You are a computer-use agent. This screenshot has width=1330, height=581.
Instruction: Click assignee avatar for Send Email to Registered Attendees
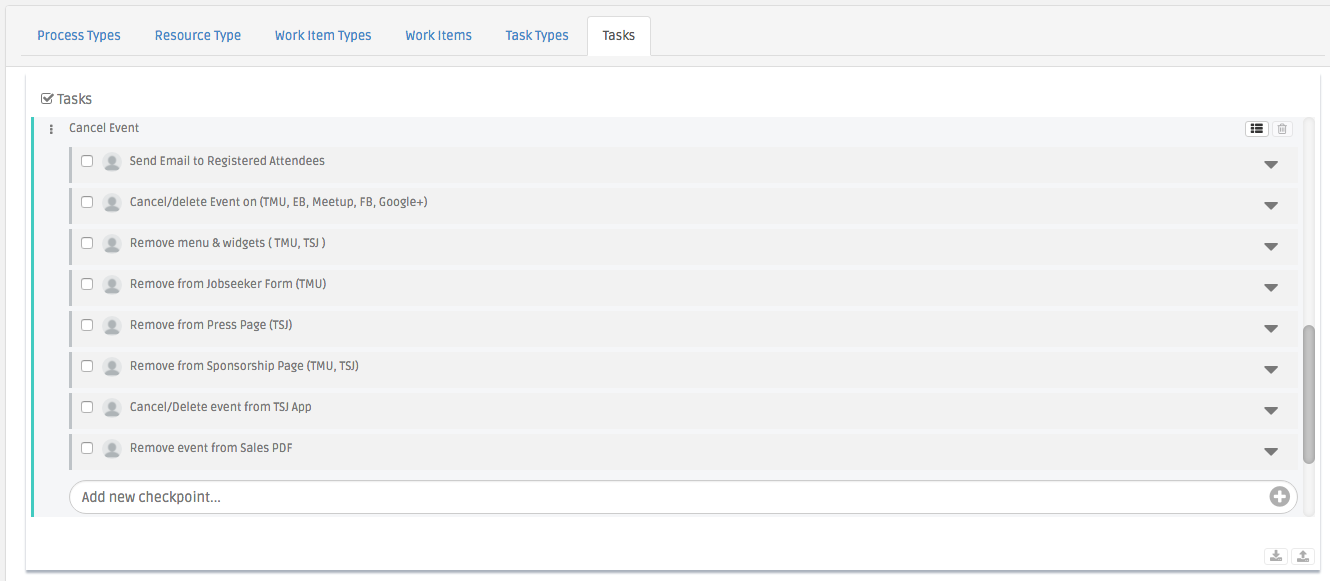click(112, 162)
